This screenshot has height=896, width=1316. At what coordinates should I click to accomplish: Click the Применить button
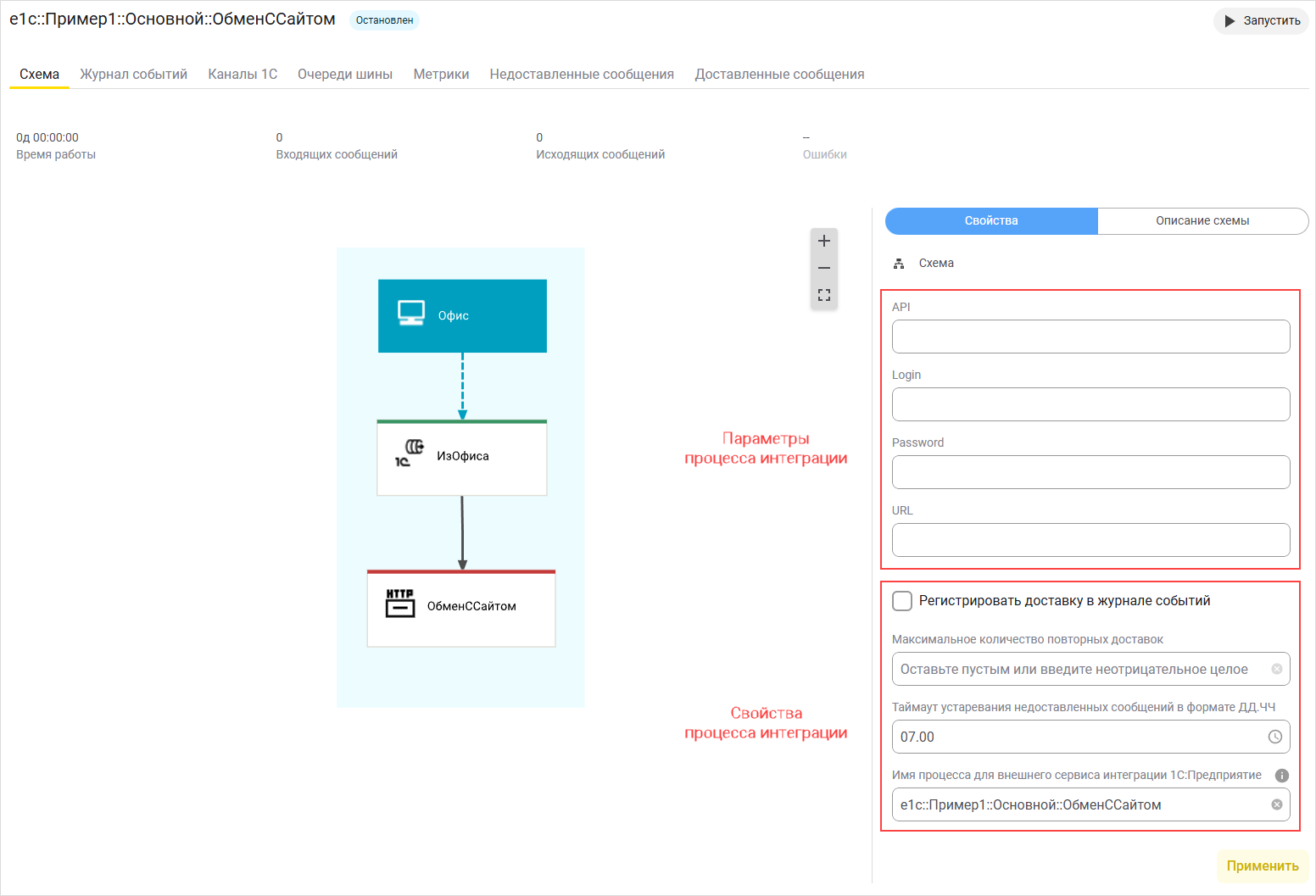point(1262,866)
